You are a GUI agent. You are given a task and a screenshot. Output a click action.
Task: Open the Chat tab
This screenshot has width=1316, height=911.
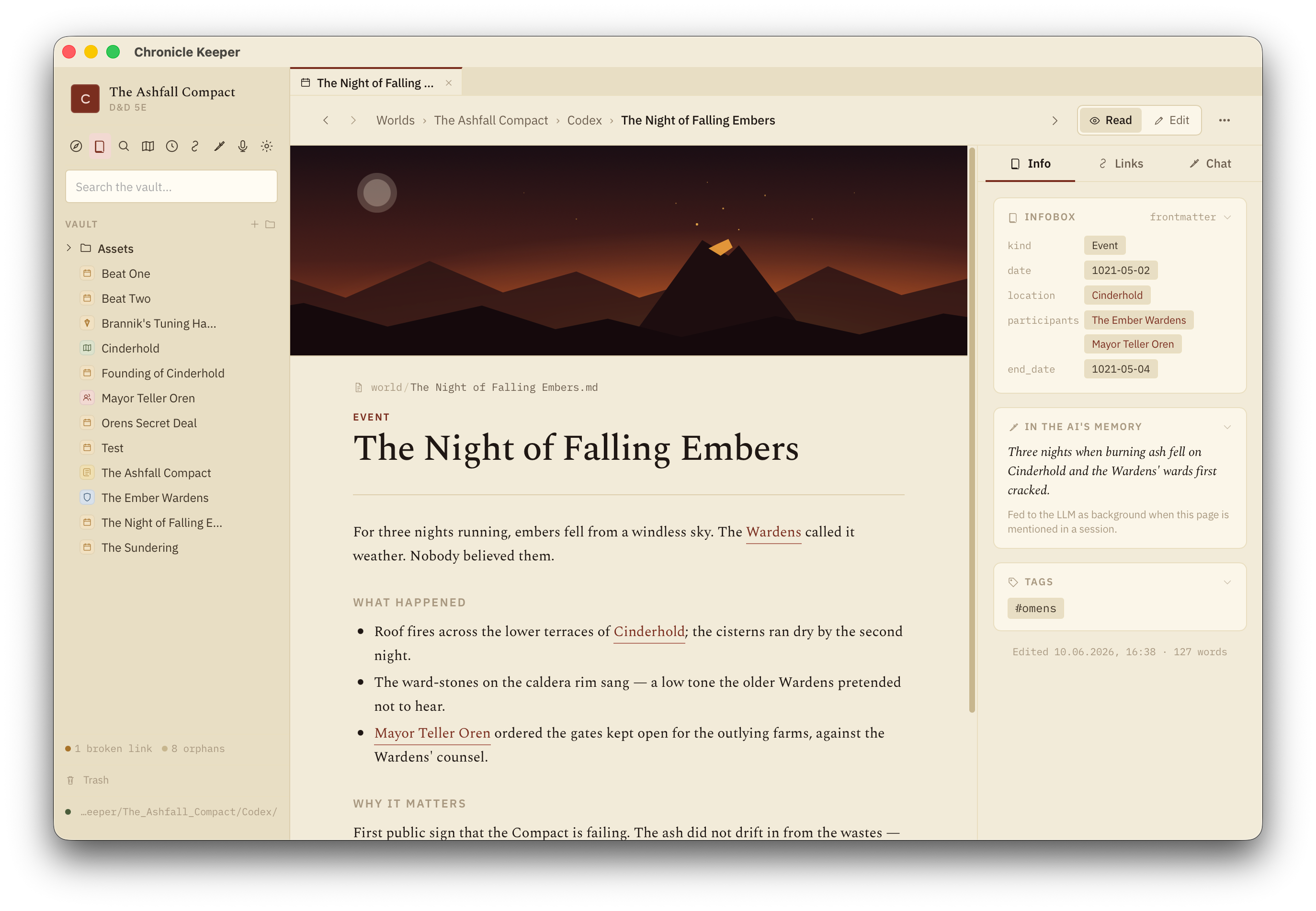pyautogui.click(x=1211, y=164)
